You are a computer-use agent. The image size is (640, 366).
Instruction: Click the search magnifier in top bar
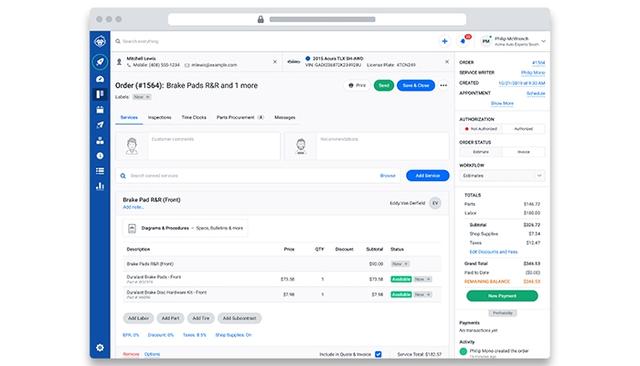point(118,41)
